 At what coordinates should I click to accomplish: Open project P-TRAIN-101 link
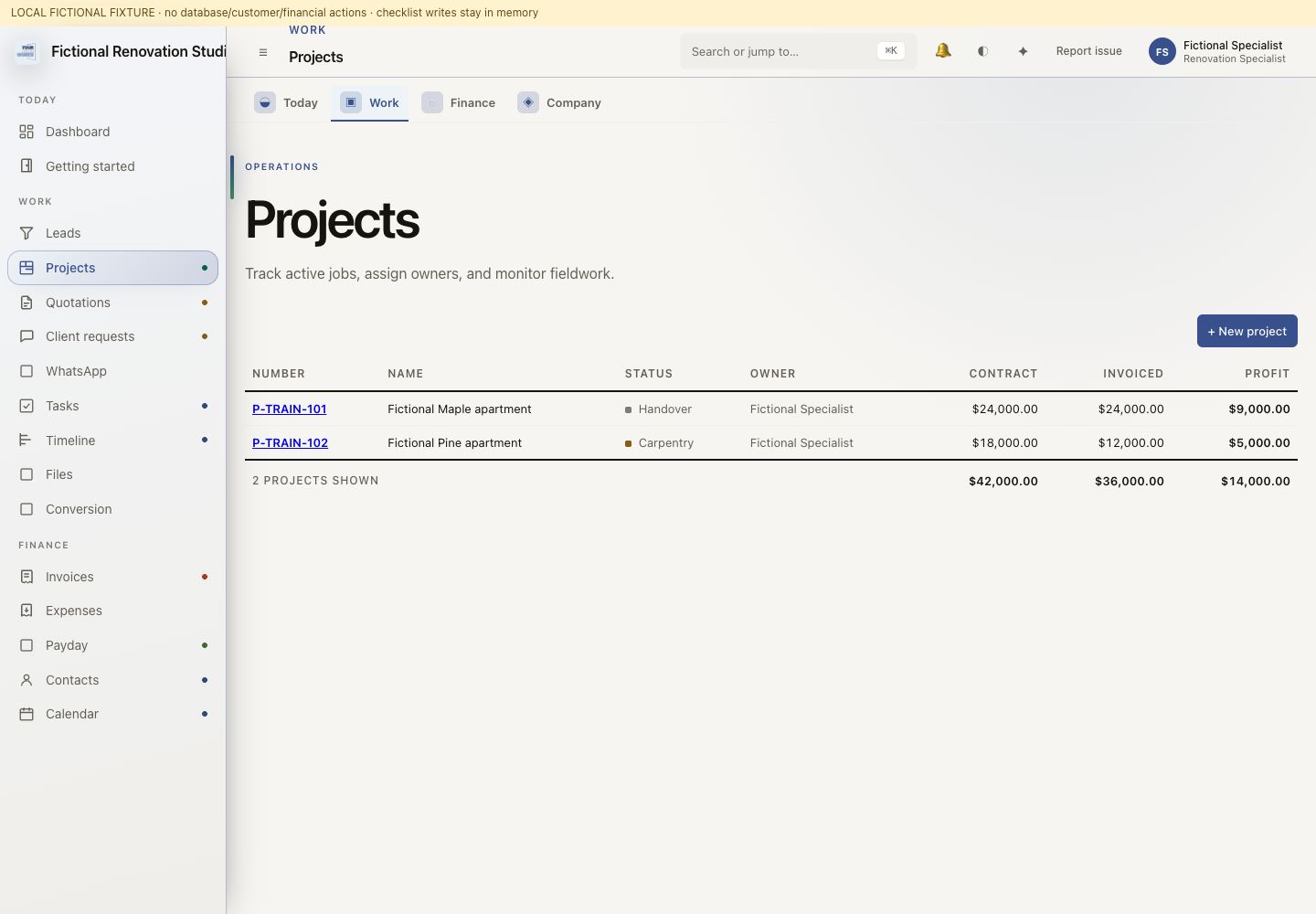pos(290,409)
